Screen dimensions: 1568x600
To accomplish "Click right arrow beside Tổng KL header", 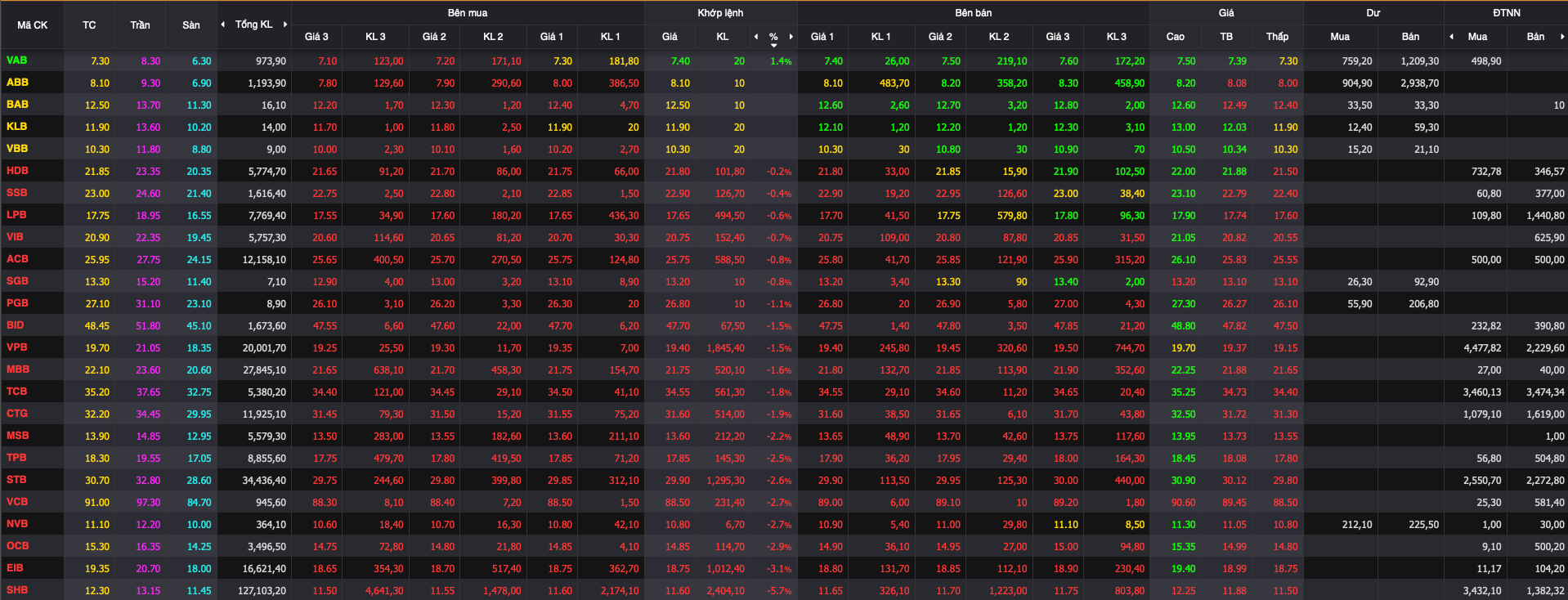I will pos(284,25).
